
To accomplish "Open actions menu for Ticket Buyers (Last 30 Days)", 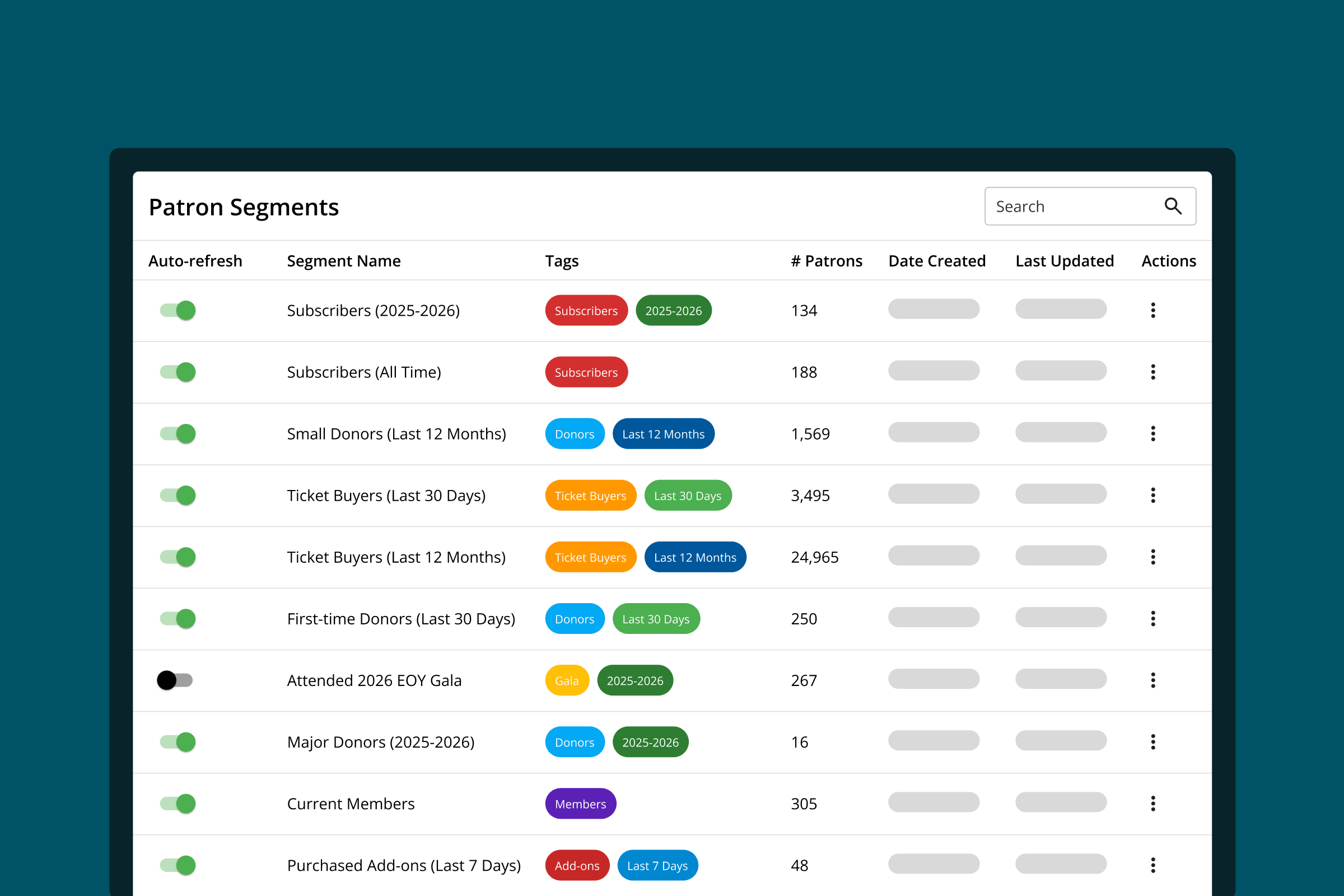I will tap(1153, 496).
